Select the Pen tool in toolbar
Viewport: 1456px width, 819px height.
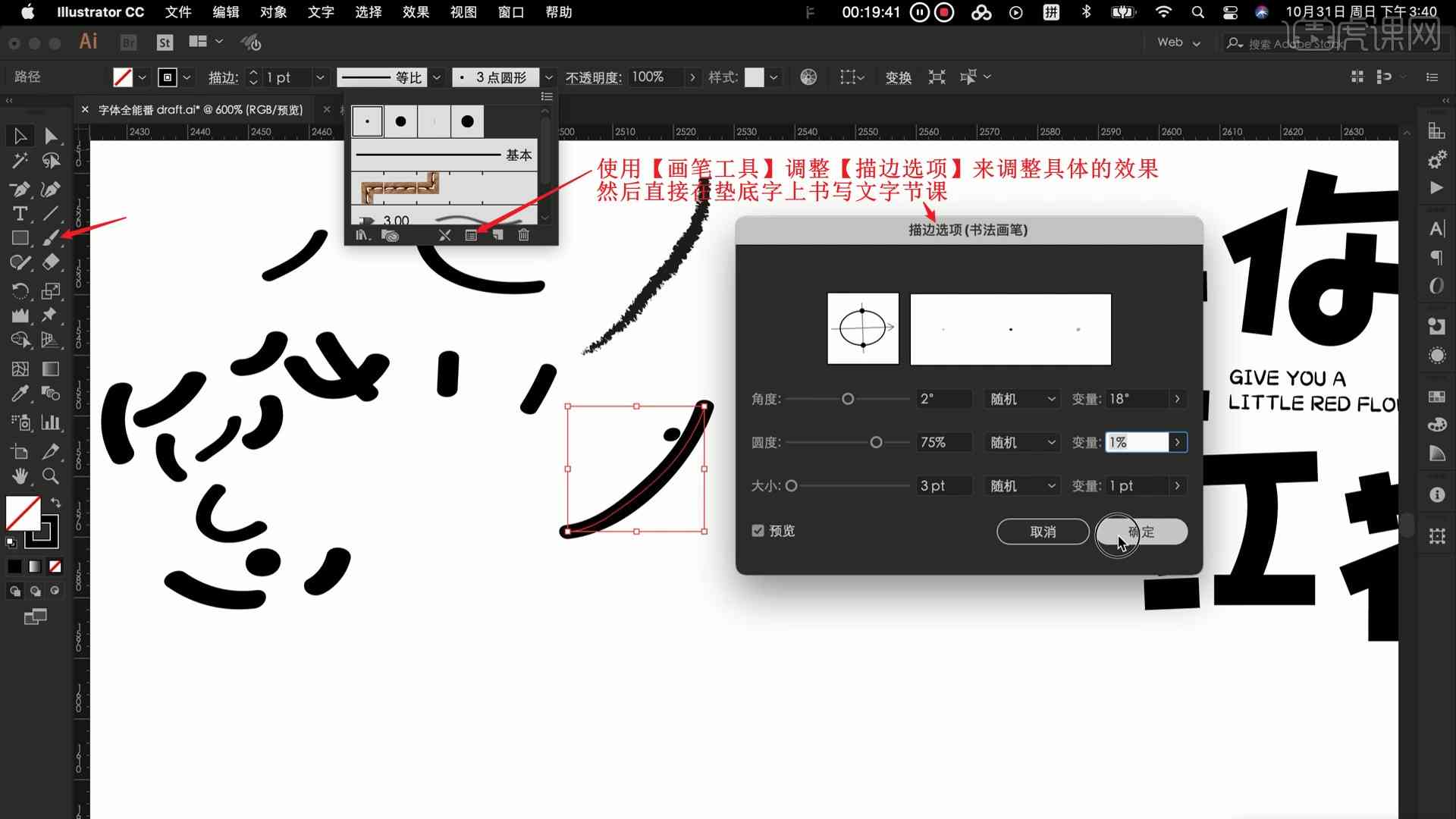(x=20, y=187)
